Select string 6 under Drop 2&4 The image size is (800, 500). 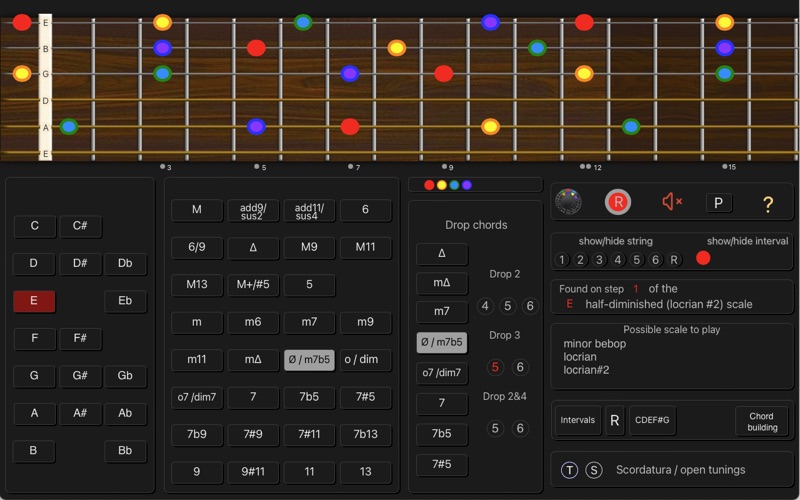click(520, 428)
